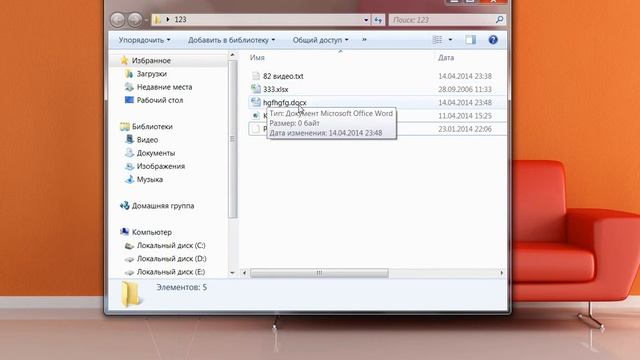Open the Документы library
This screenshot has height=360, width=640.
156,153
